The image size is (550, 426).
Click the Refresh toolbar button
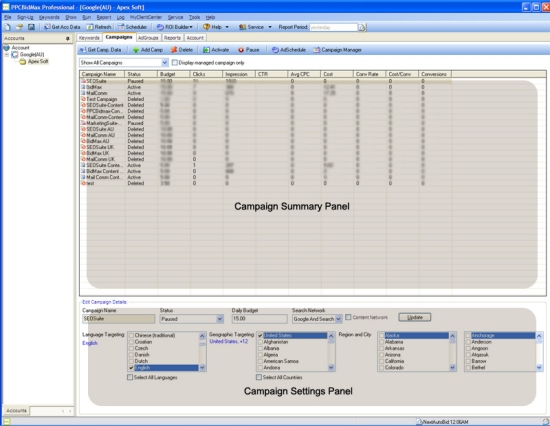99,27
